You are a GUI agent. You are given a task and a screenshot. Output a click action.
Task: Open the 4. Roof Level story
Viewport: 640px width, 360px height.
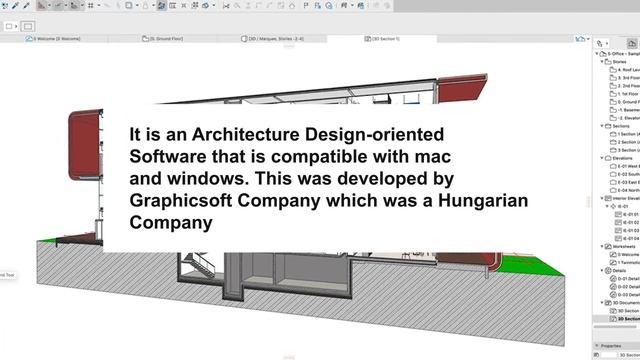624,70
